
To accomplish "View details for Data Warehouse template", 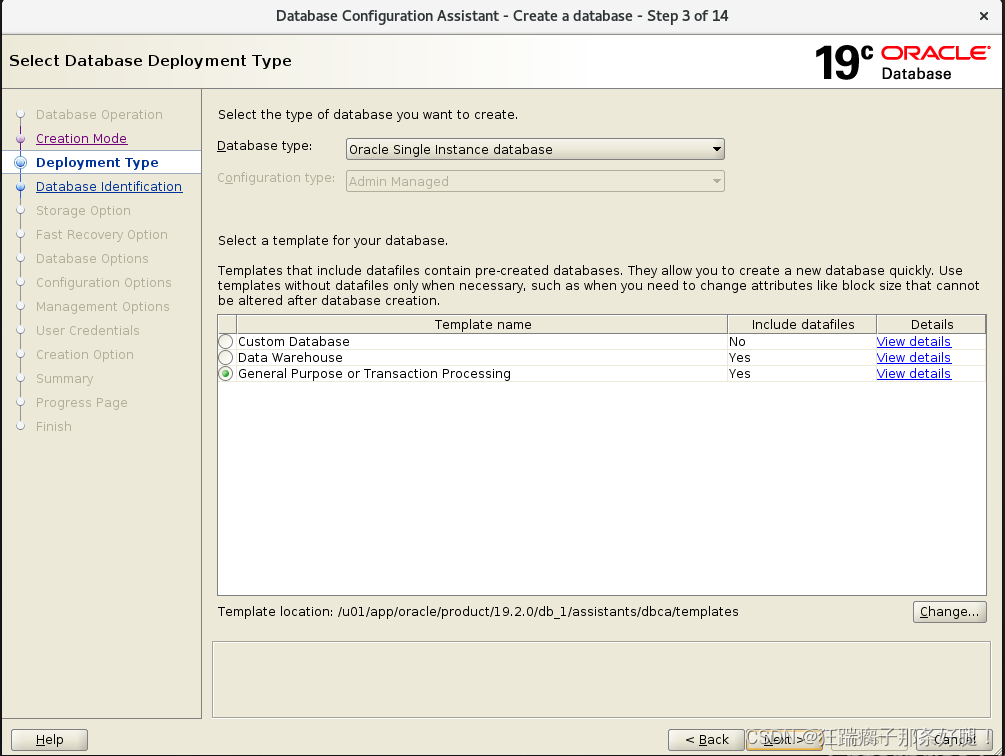I will click(913, 357).
